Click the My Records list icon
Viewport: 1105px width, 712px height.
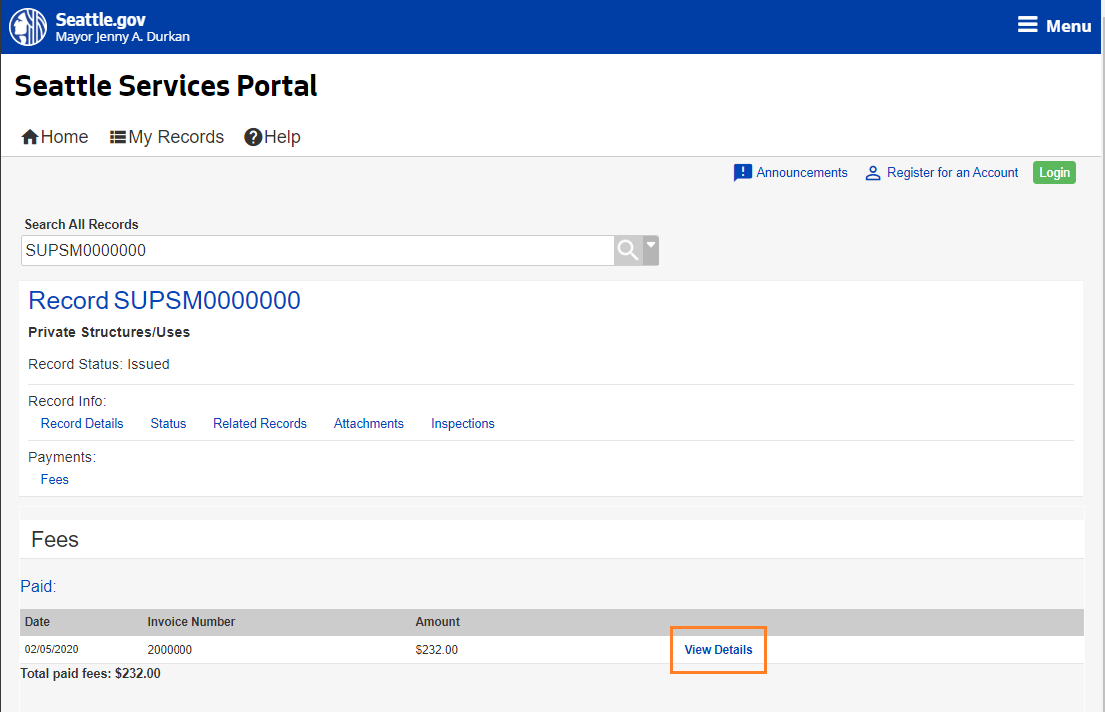118,137
